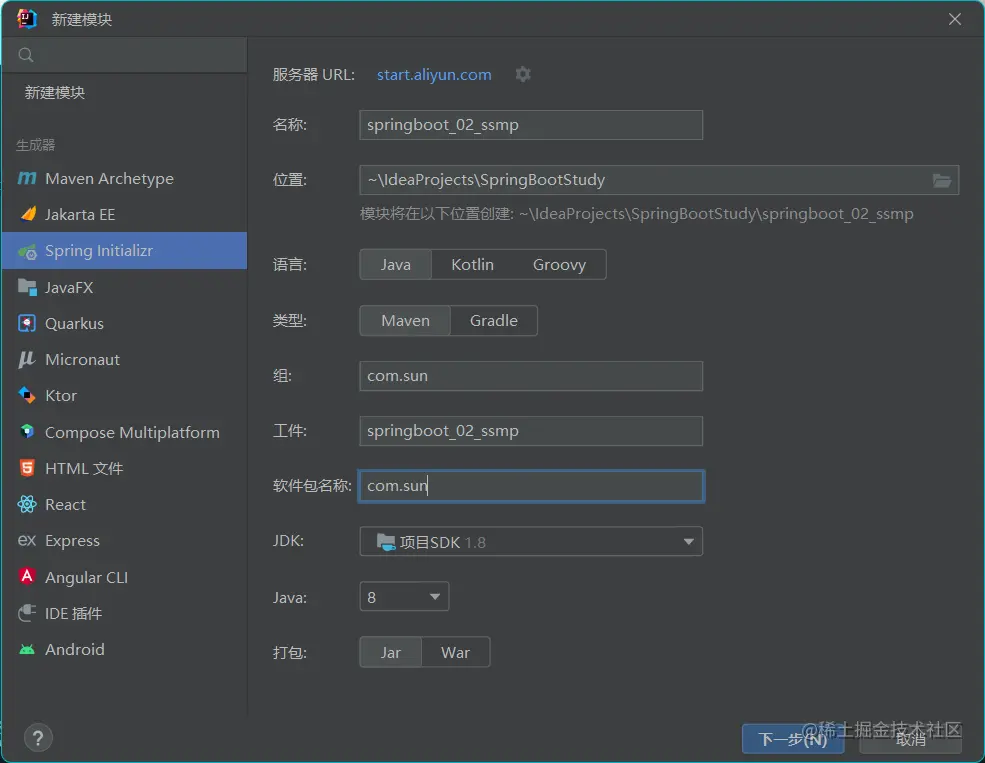Click the 工件 artifact field
The height and width of the screenshot is (763, 985).
click(531, 431)
